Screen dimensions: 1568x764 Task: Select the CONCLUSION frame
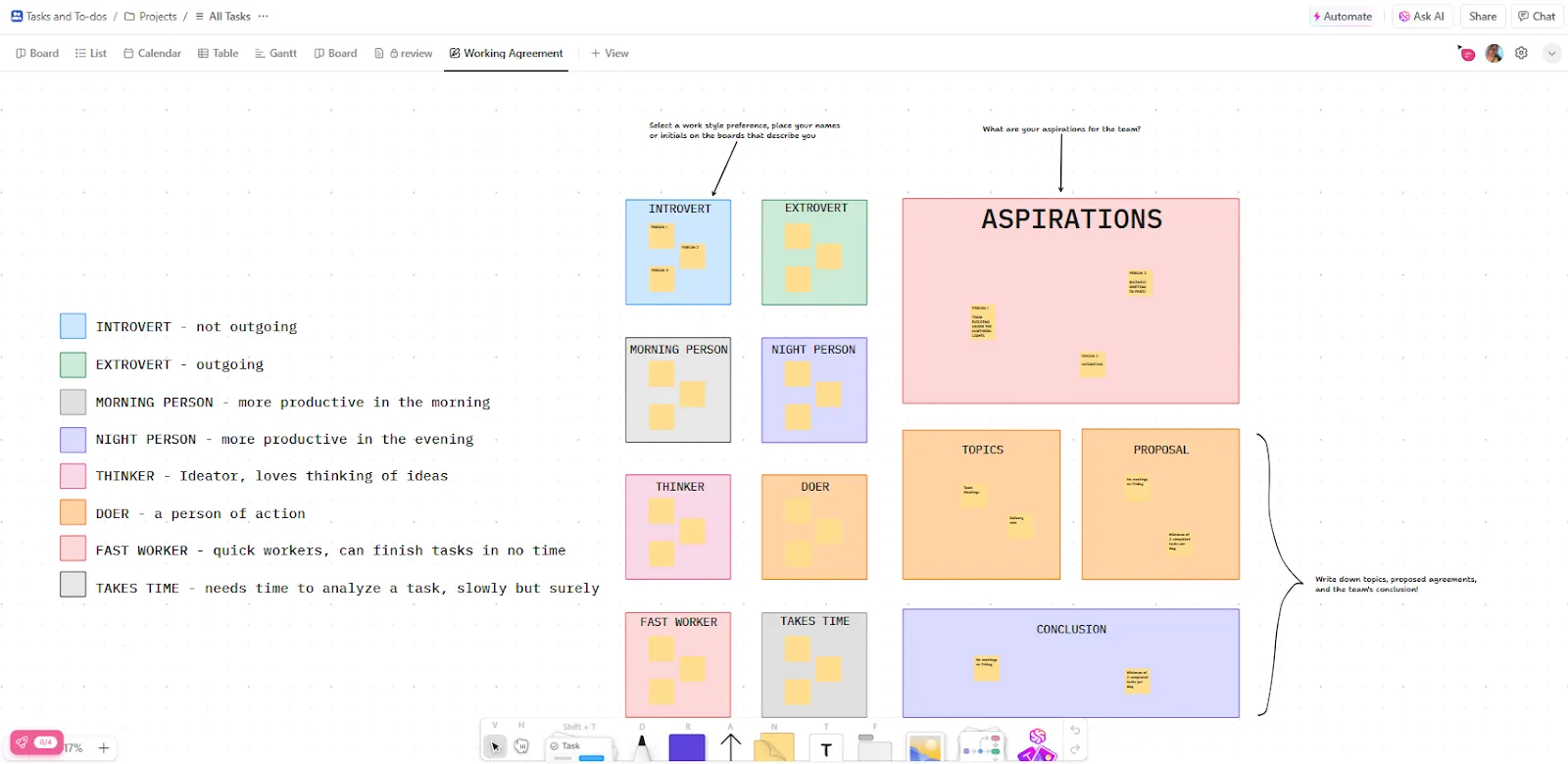1071,663
